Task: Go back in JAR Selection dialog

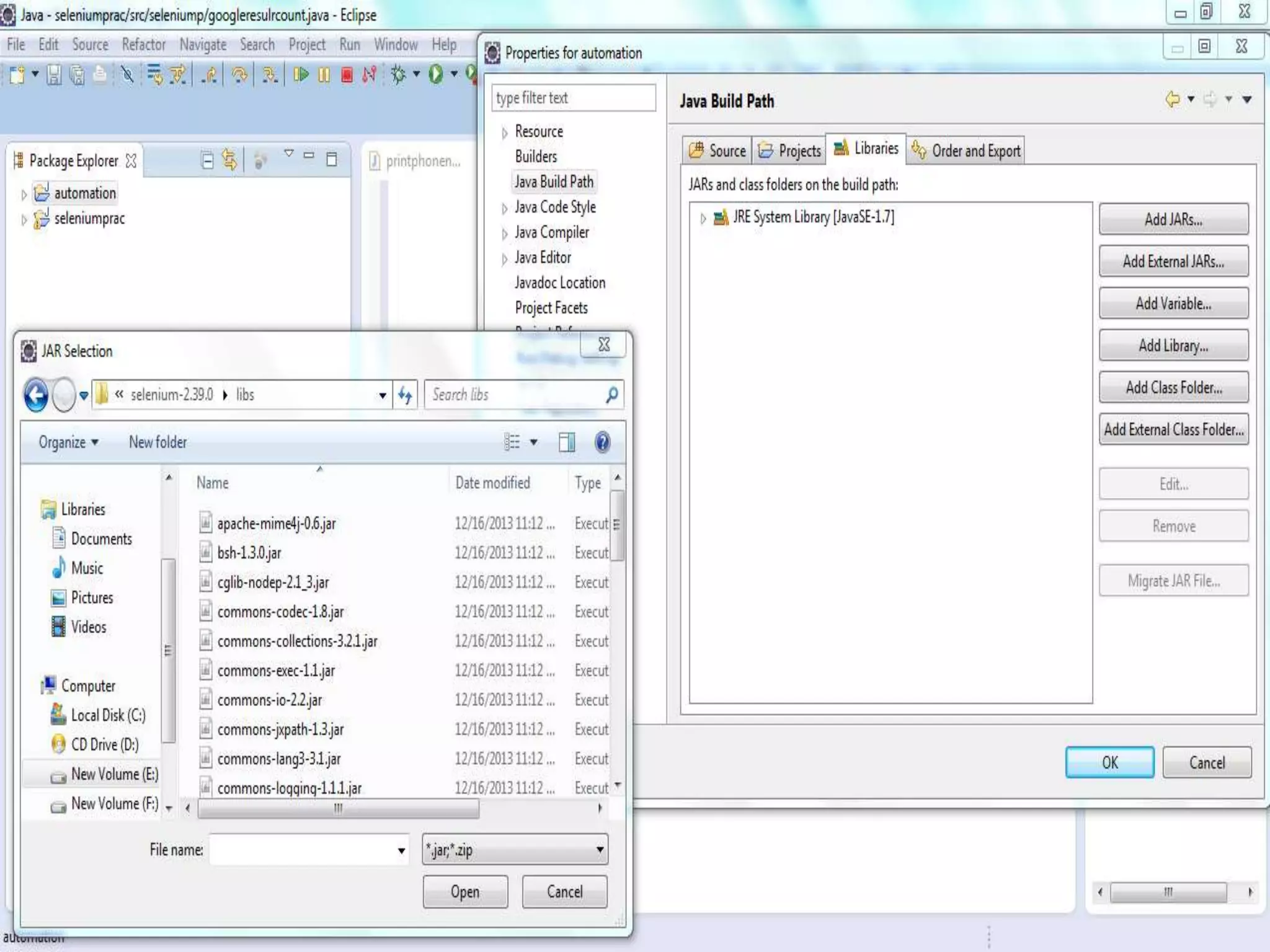Action: [36, 395]
